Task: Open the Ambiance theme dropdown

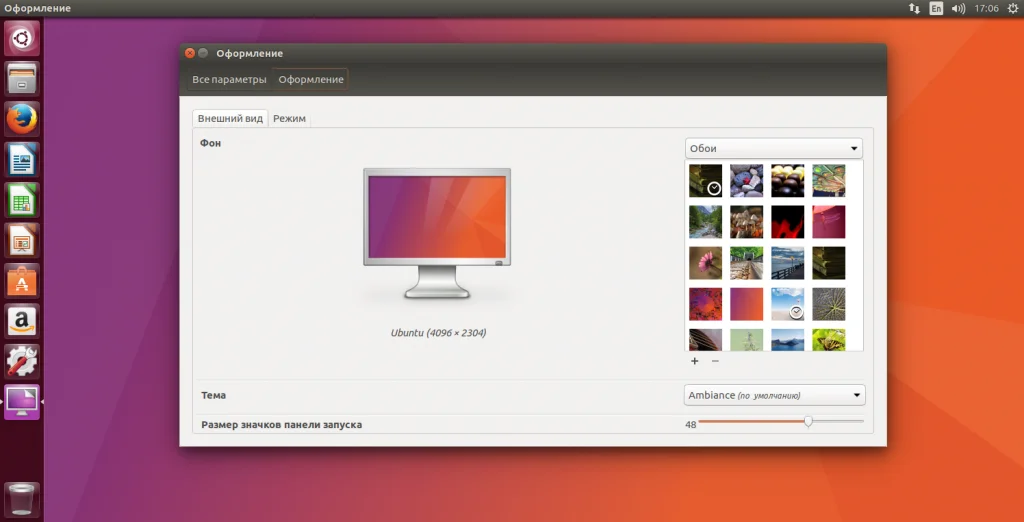Action: [x=774, y=395]
